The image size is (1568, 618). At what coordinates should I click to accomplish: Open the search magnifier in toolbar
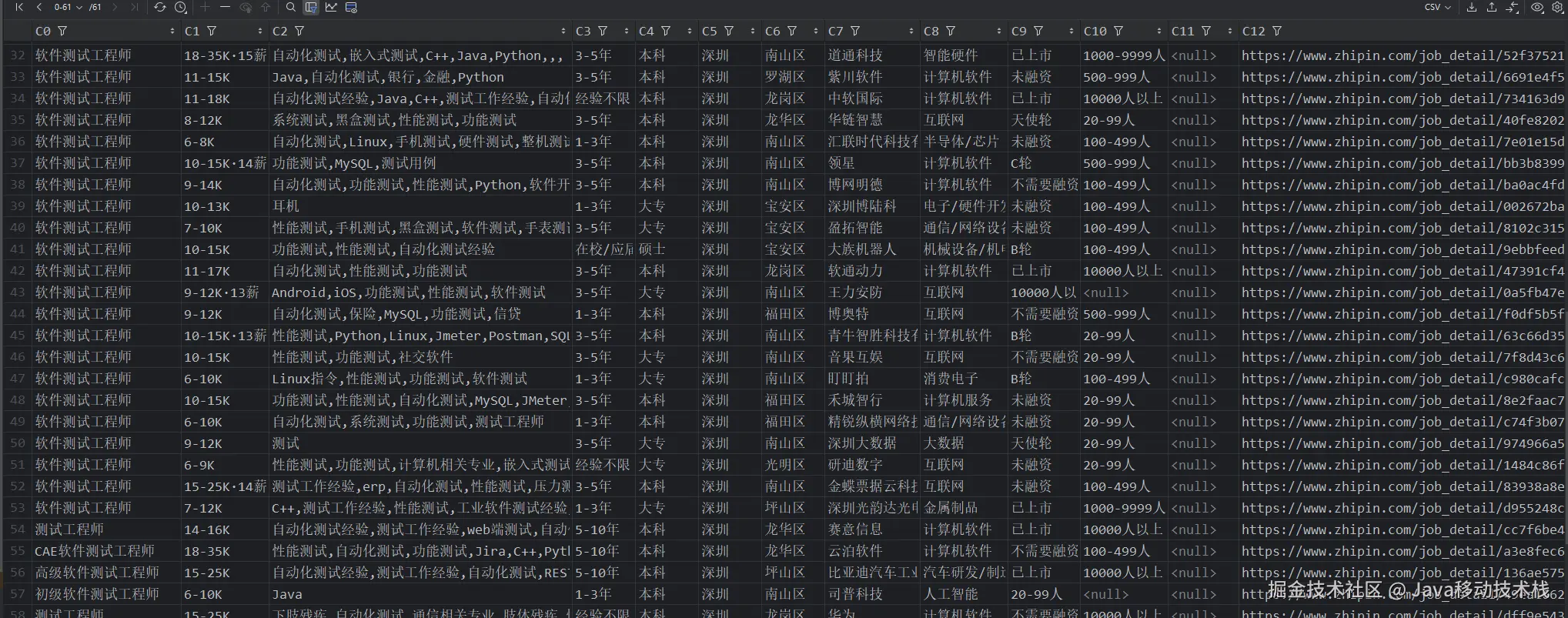click(x=290, y=7)
